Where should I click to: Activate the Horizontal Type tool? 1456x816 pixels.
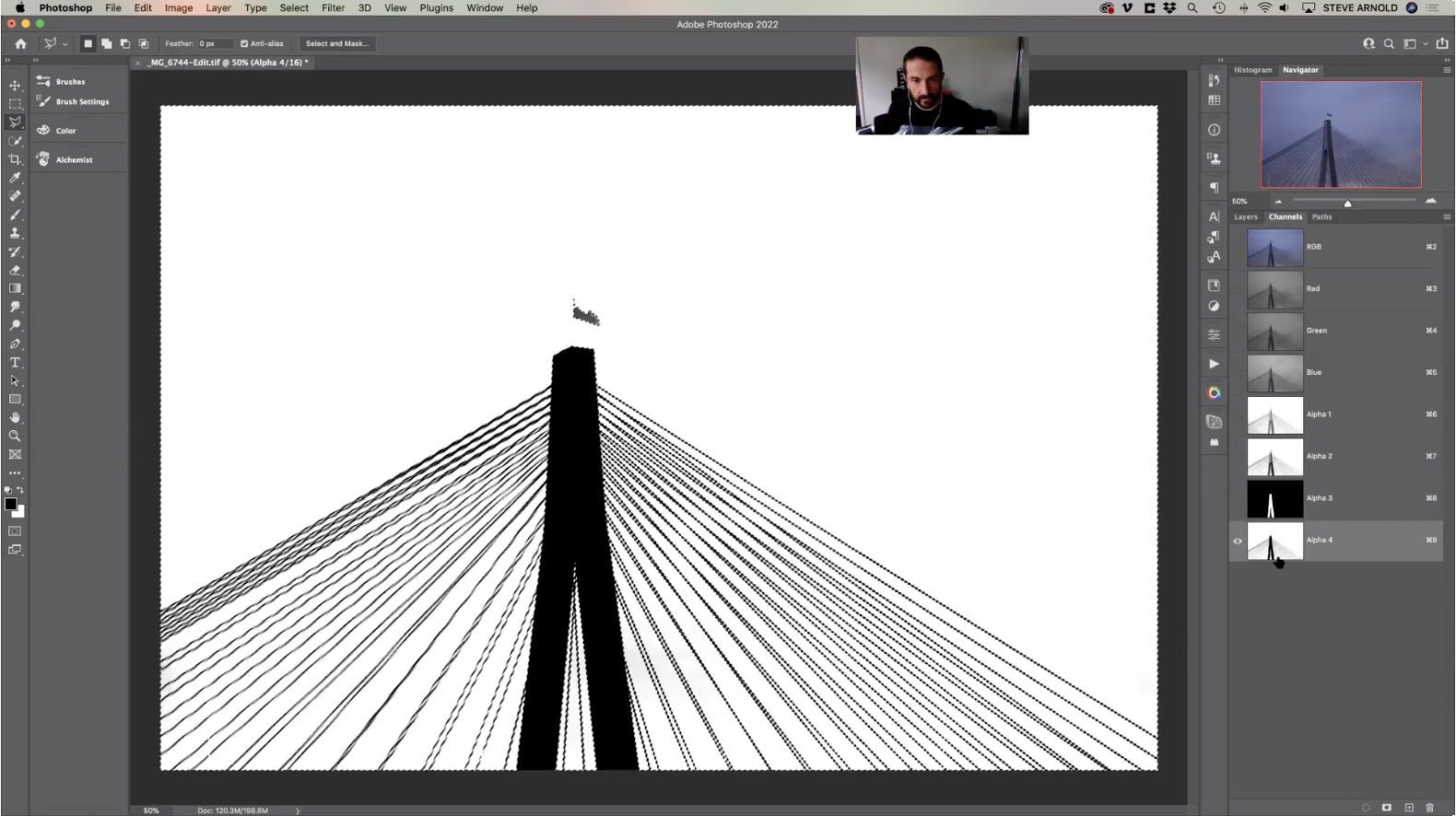click(15, 362)
